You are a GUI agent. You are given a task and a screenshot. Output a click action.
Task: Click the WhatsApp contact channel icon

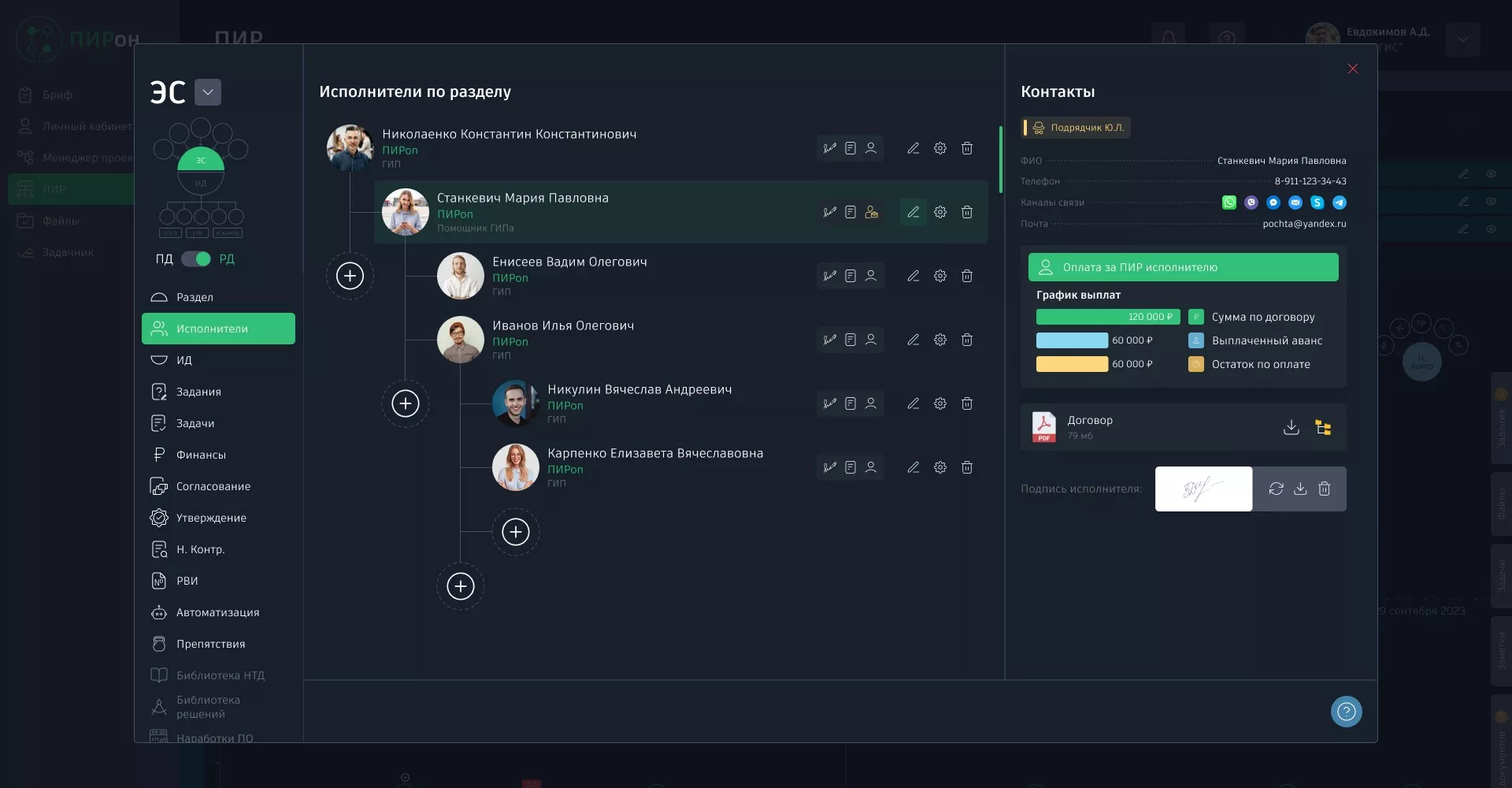(1228, 203)
